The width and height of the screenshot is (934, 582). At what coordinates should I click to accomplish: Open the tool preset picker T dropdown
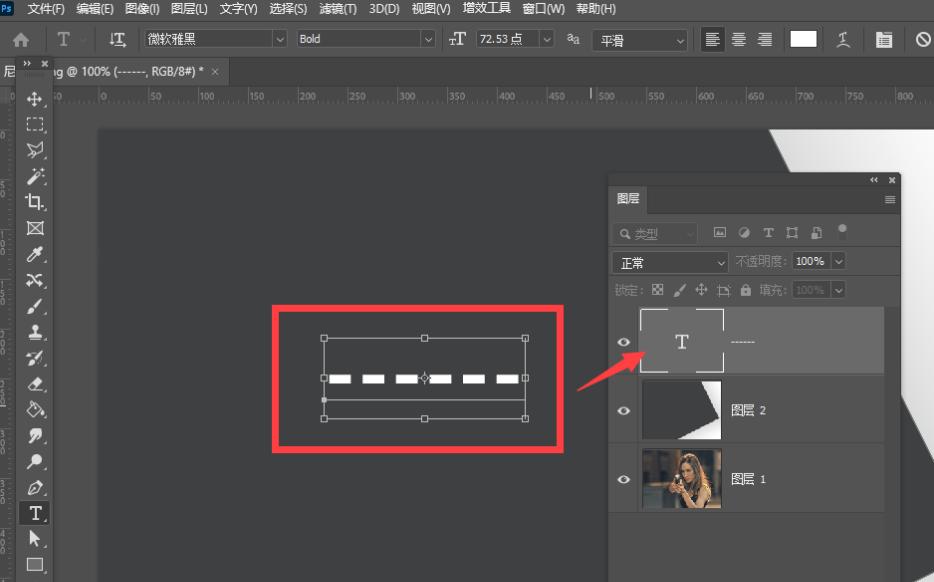70,40
